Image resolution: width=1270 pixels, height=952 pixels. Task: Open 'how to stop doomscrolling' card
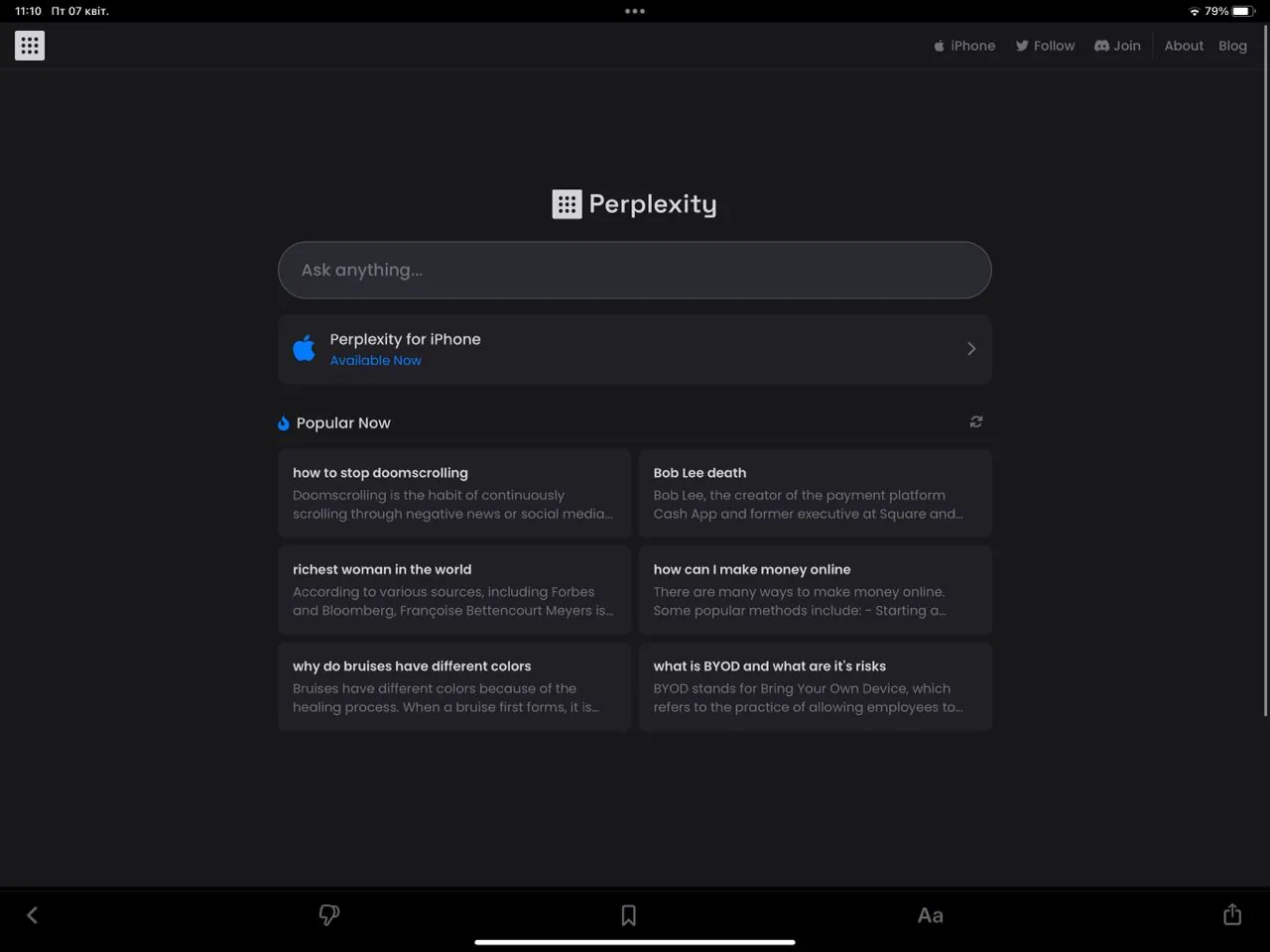454,494
